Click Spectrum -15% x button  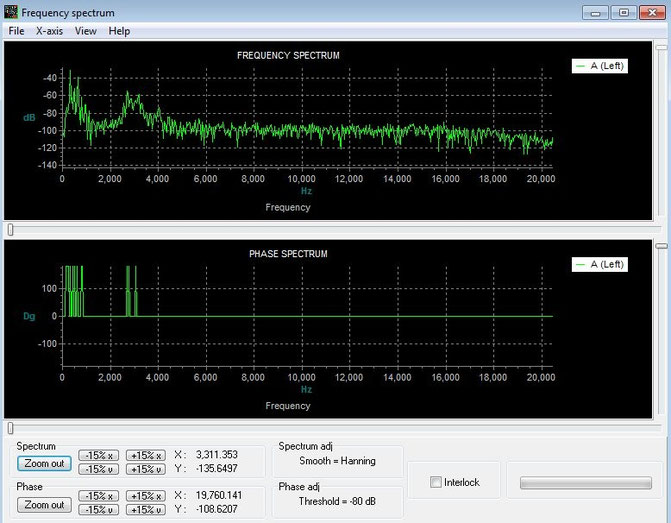click(x=98, y=455)
